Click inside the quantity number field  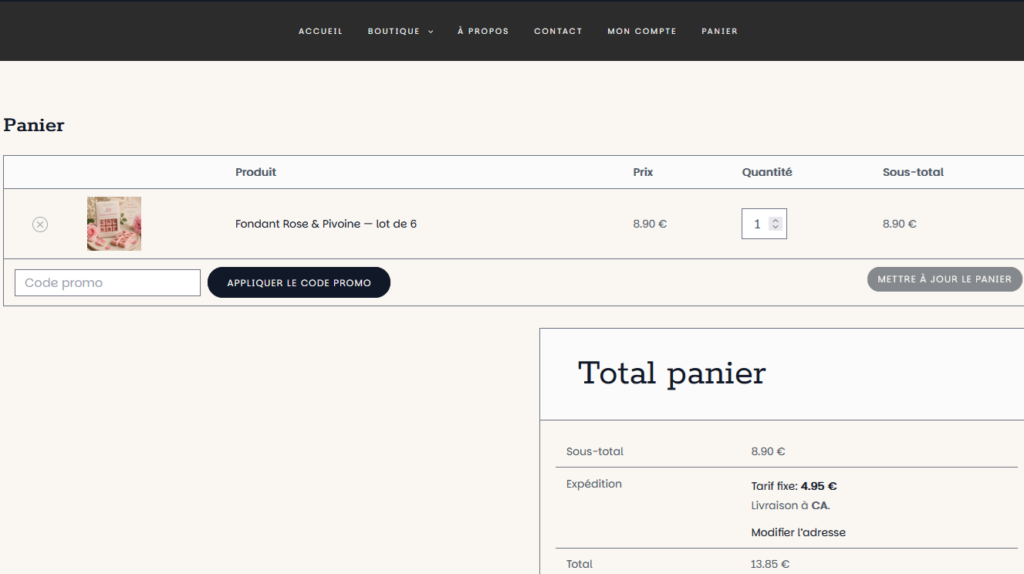point(756,224)
